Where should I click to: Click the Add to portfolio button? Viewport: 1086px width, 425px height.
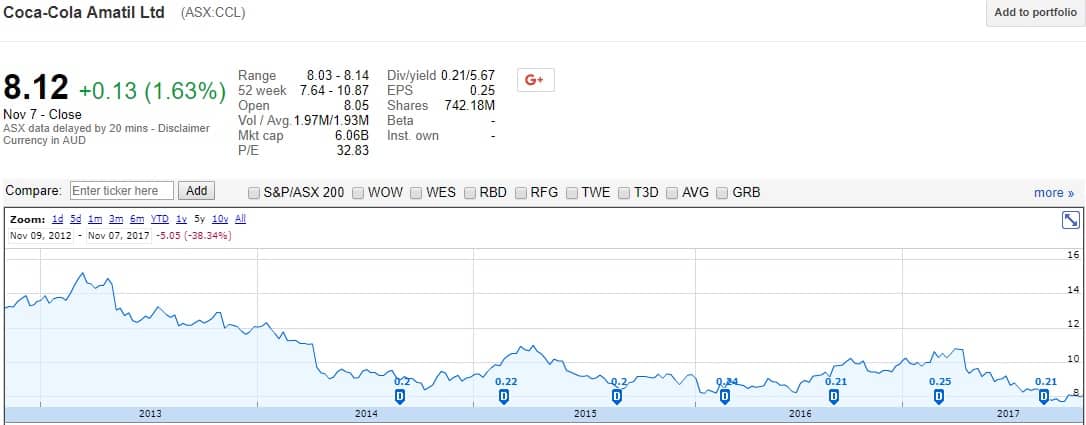coord(1035,13)
